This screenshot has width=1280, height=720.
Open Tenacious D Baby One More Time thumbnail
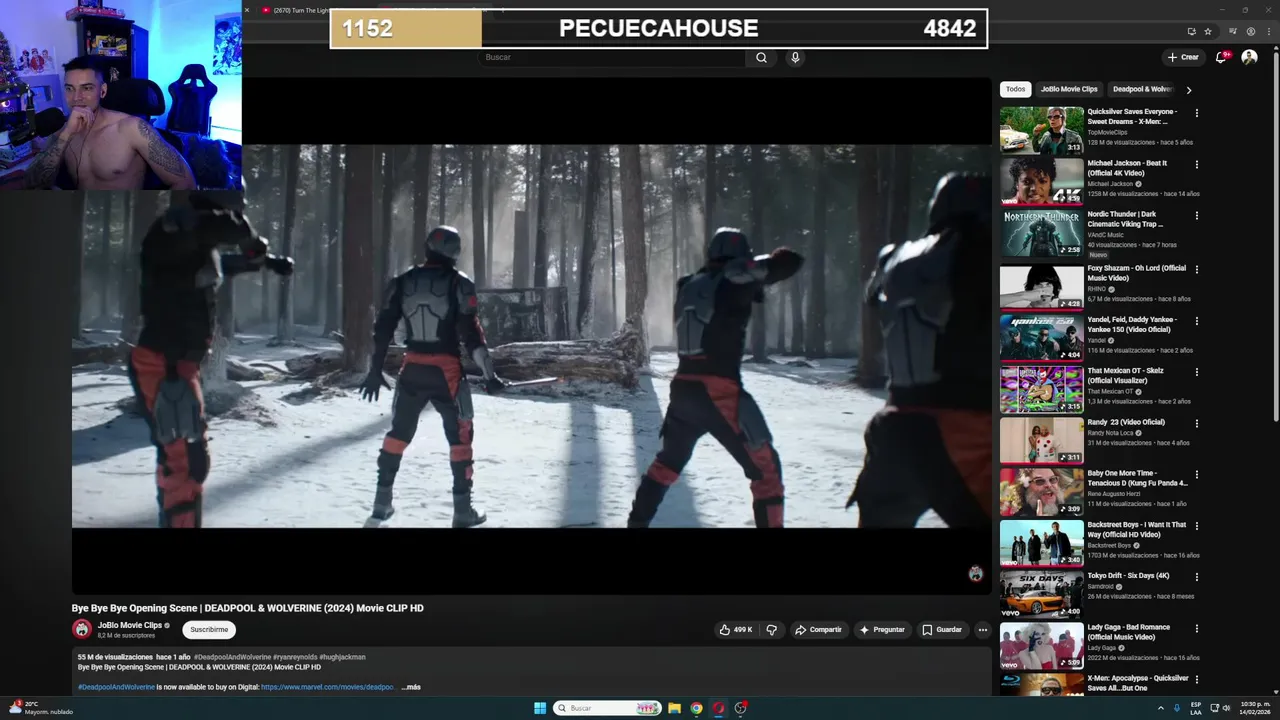click(x=1042, y=491)
